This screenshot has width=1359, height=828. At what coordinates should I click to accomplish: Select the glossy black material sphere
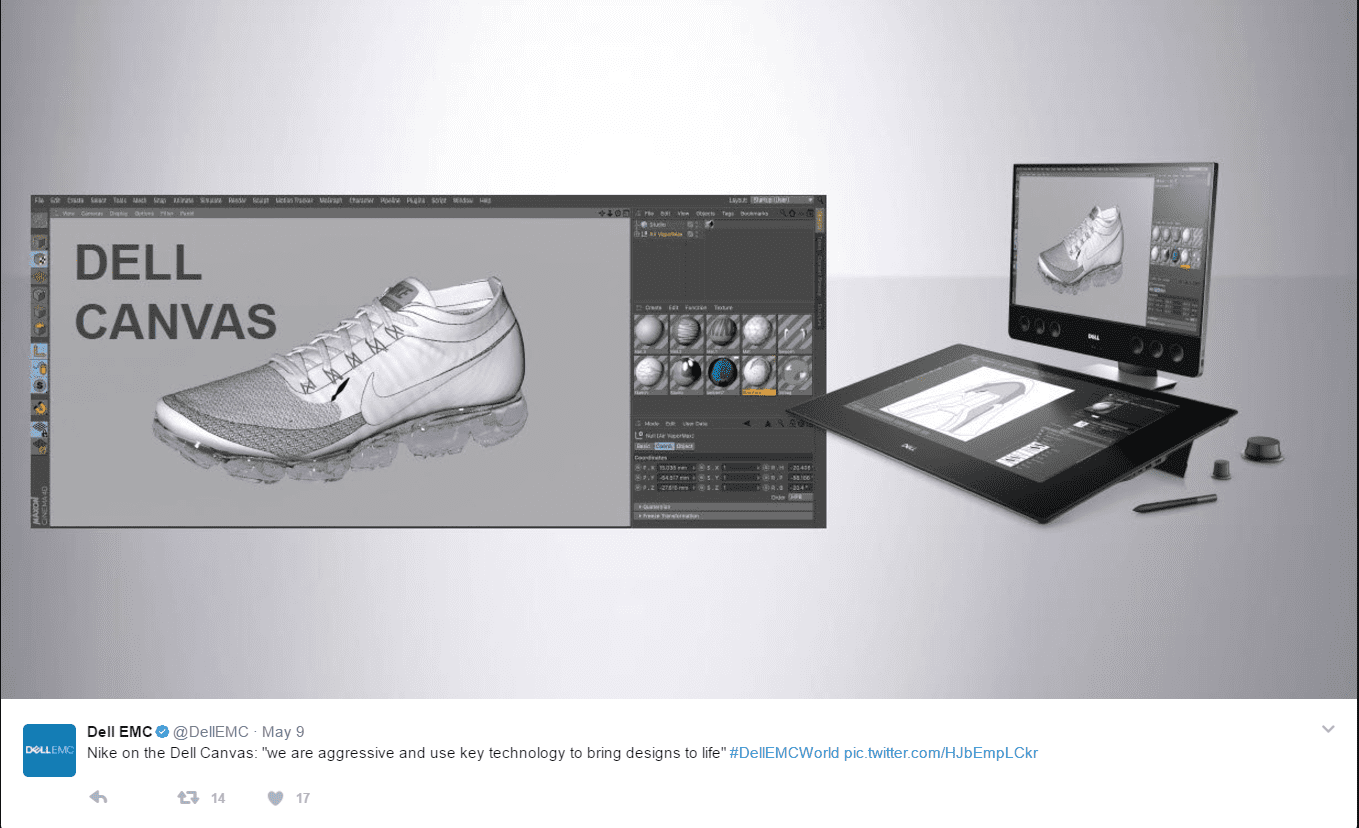pos(687,372)
